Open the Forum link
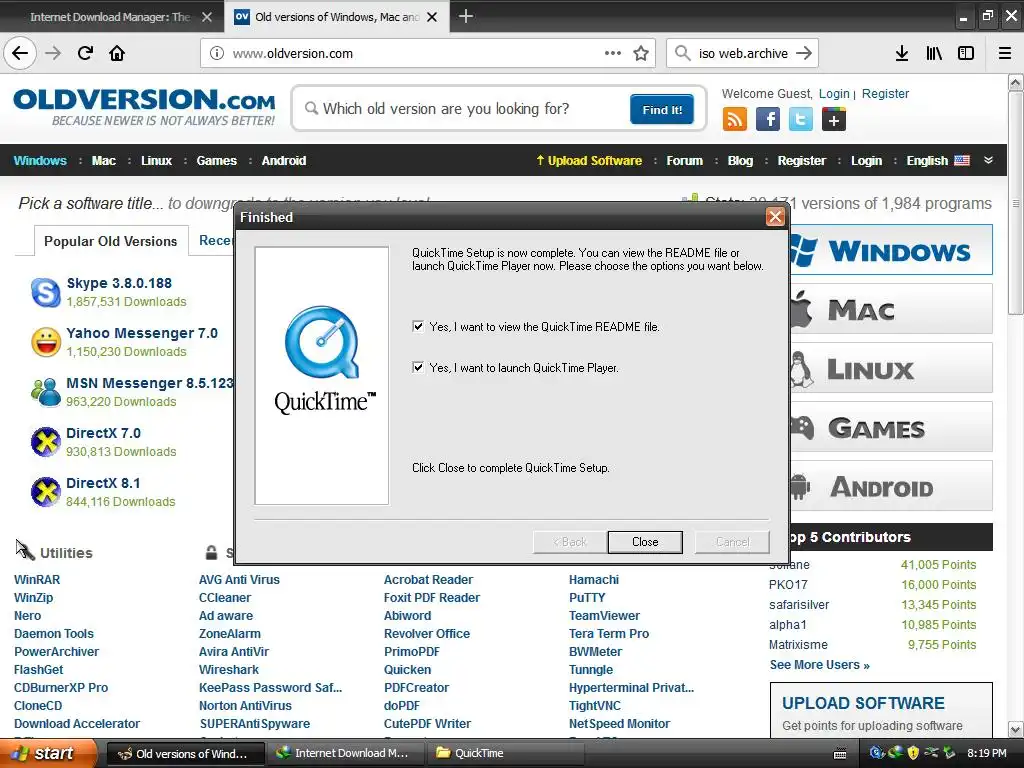The image size is (1024, 768). pyautogui.click(x=684, y=161)
